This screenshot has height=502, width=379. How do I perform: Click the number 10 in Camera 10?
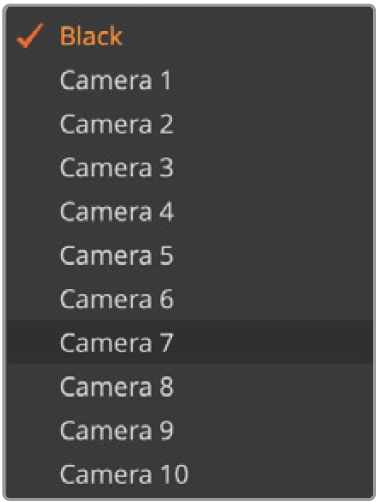[175, 474]
